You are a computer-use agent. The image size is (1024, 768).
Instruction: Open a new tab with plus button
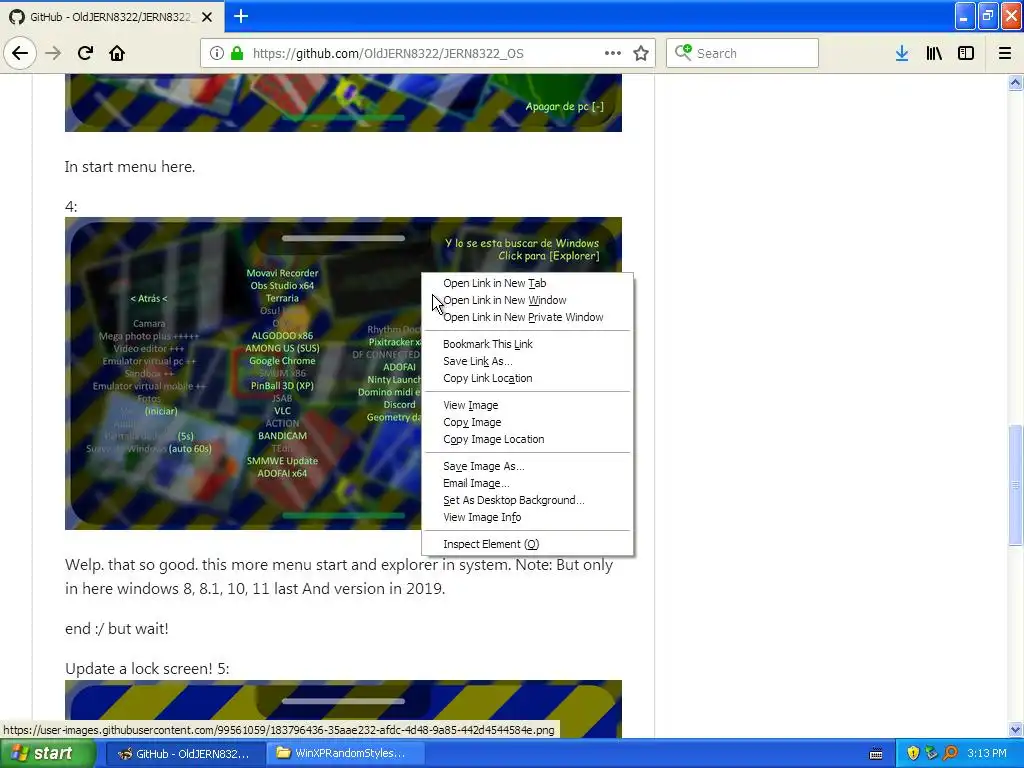241,16
